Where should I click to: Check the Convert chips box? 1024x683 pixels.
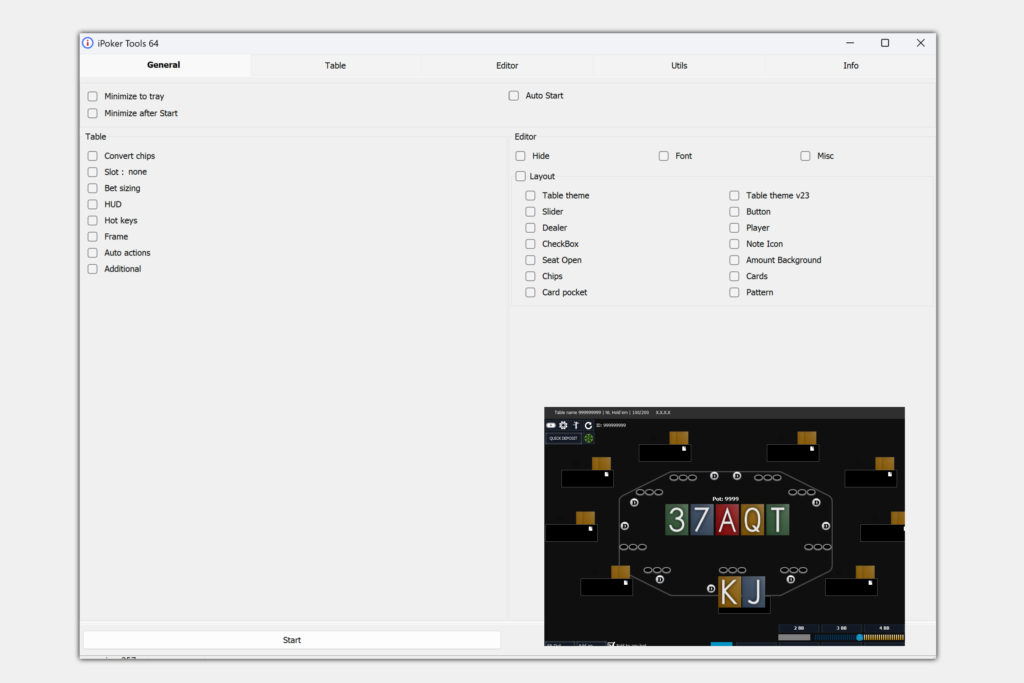pos(93,156)
